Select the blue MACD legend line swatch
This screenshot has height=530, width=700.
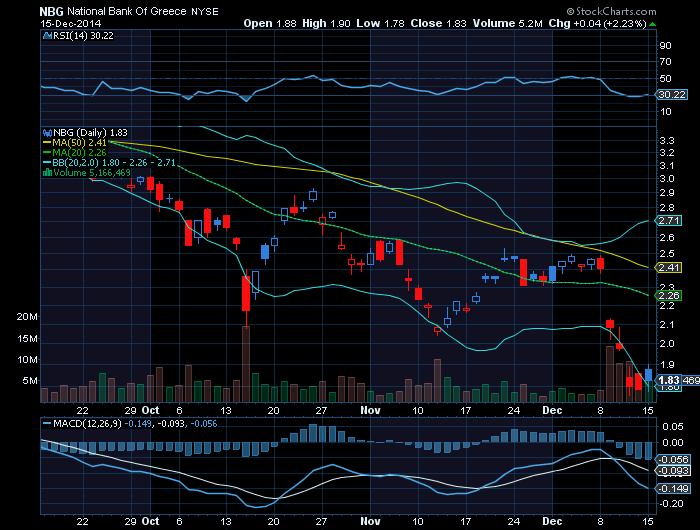click(x=47, y=423)
